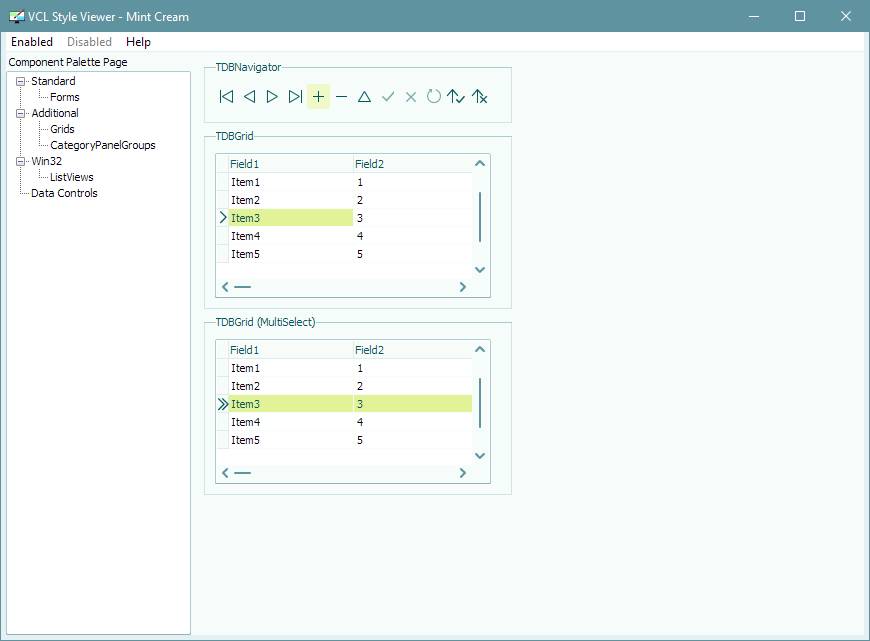The width and height of the screenshot is (870, 641).
Task: Click right scroll arrow in MultiSelect grid
Action: 463,473
